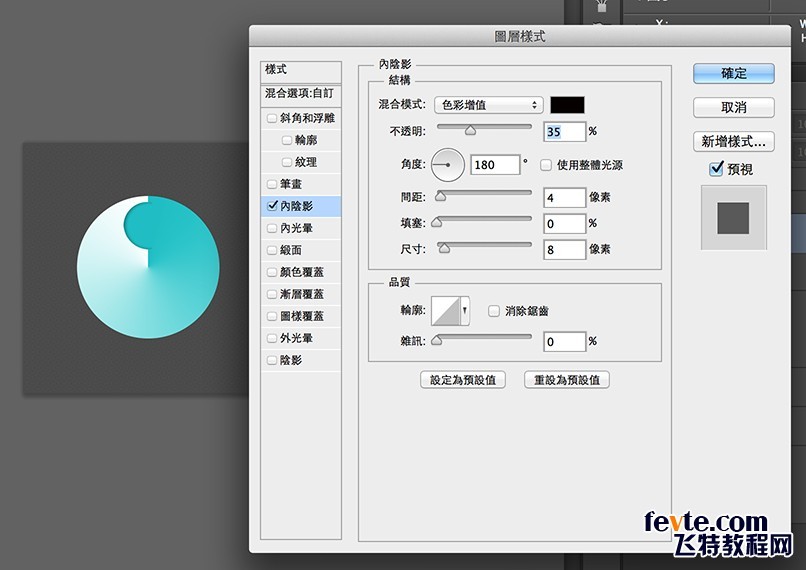The image size is (806, 570).
Task: Click the 取消 cancel button
Action: (734, 107)
